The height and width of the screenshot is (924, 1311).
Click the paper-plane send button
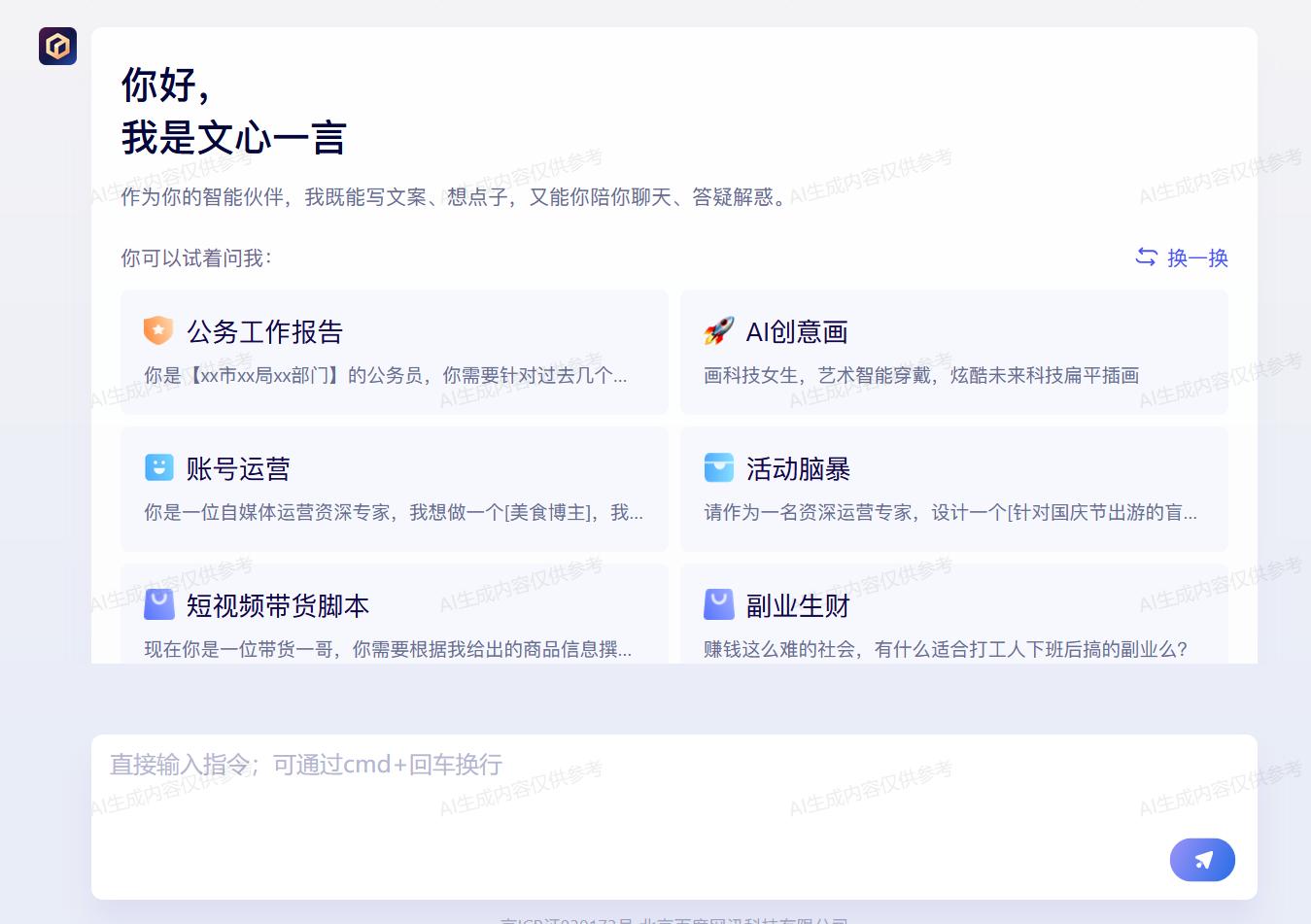pos(1202,860)
